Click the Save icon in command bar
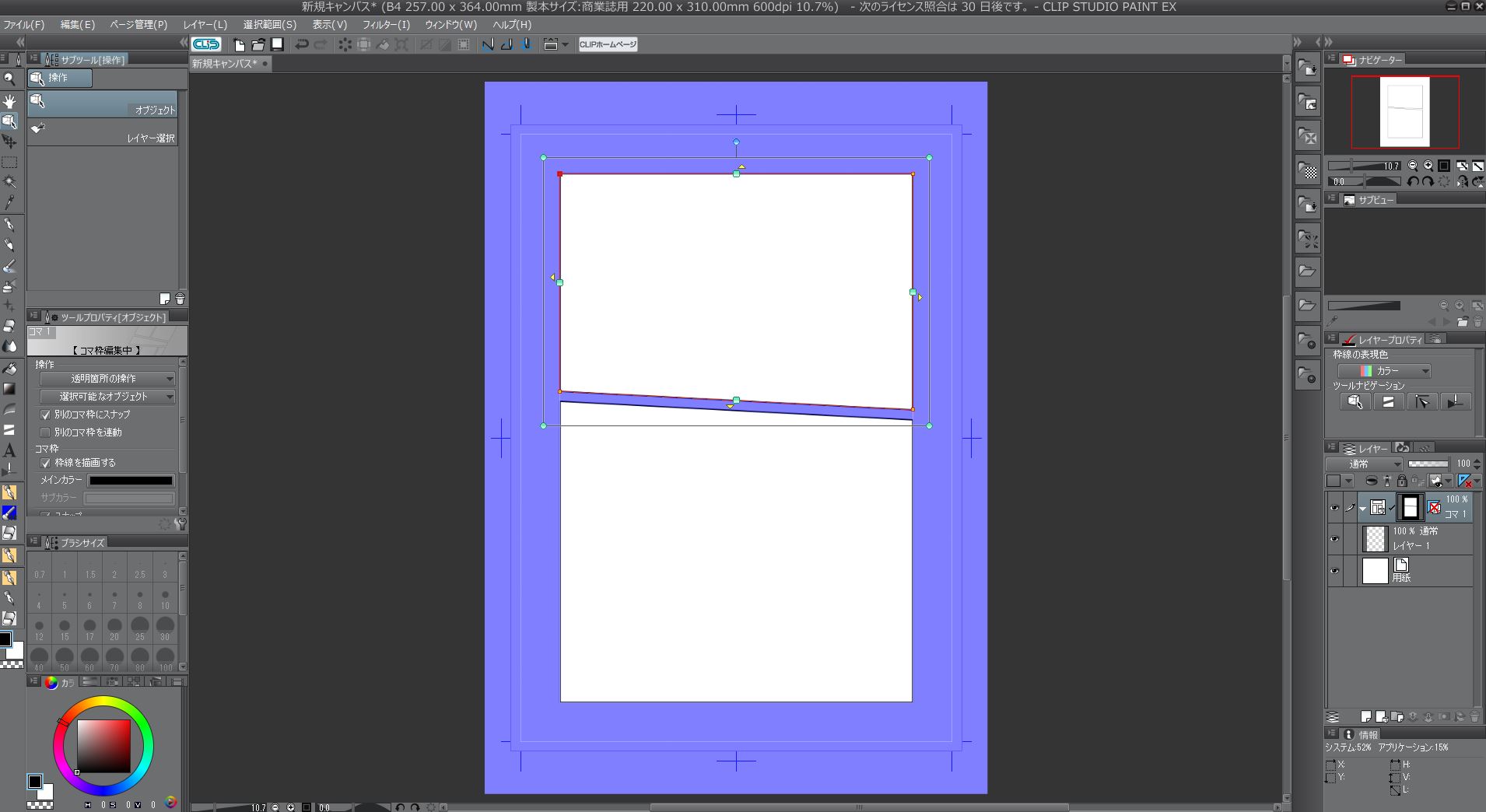Screen dimensions: 1486x812 (x=276, y=44)
